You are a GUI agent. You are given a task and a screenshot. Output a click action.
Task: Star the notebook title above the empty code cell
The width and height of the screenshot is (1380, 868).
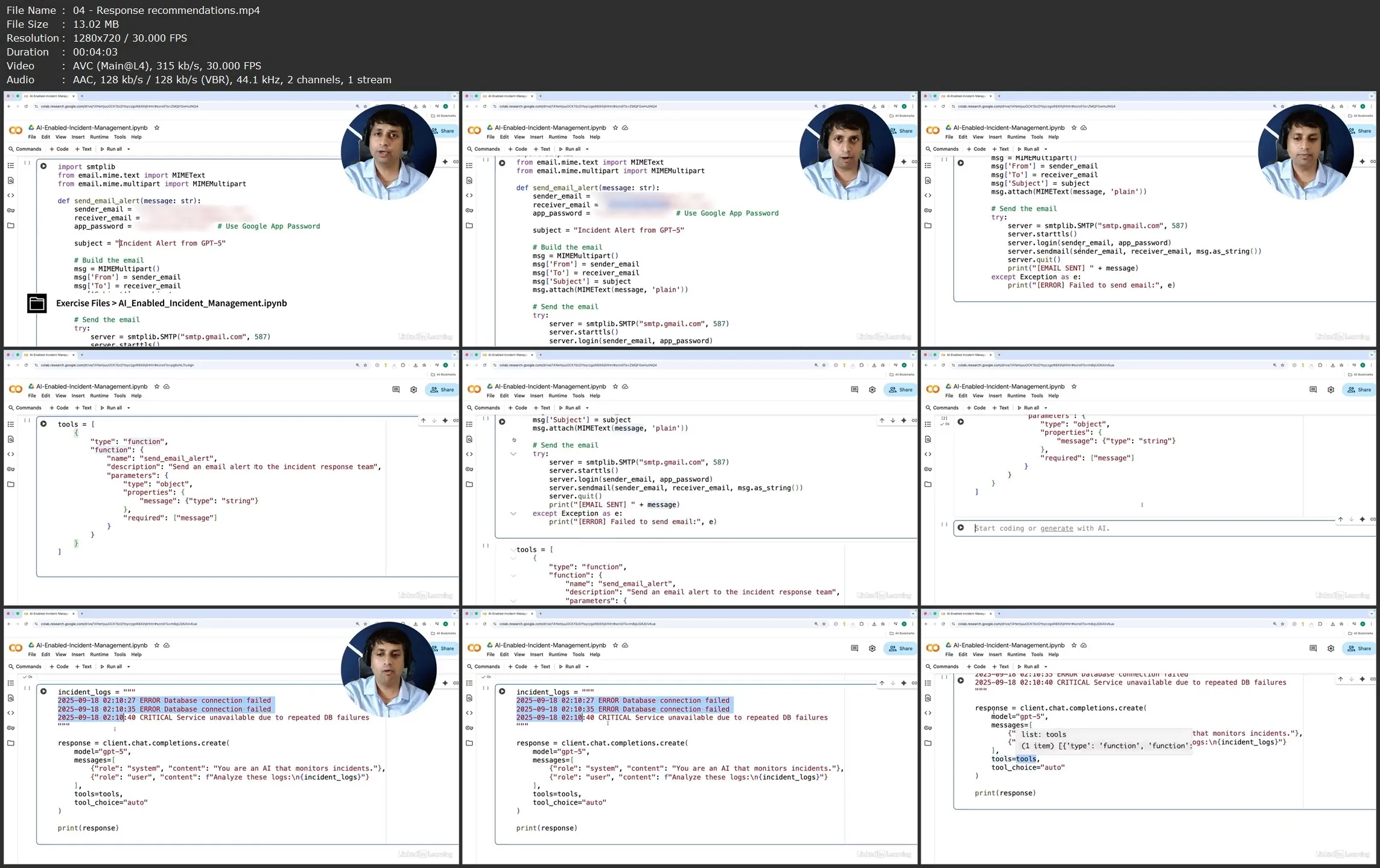click(x=1073, y=387)
